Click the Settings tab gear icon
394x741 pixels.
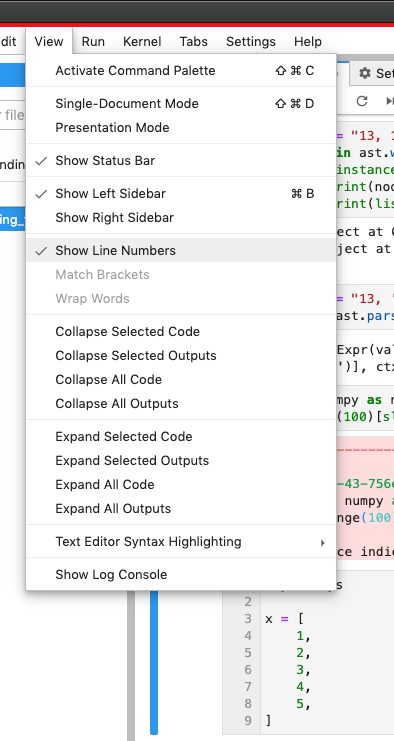[365, 73]
